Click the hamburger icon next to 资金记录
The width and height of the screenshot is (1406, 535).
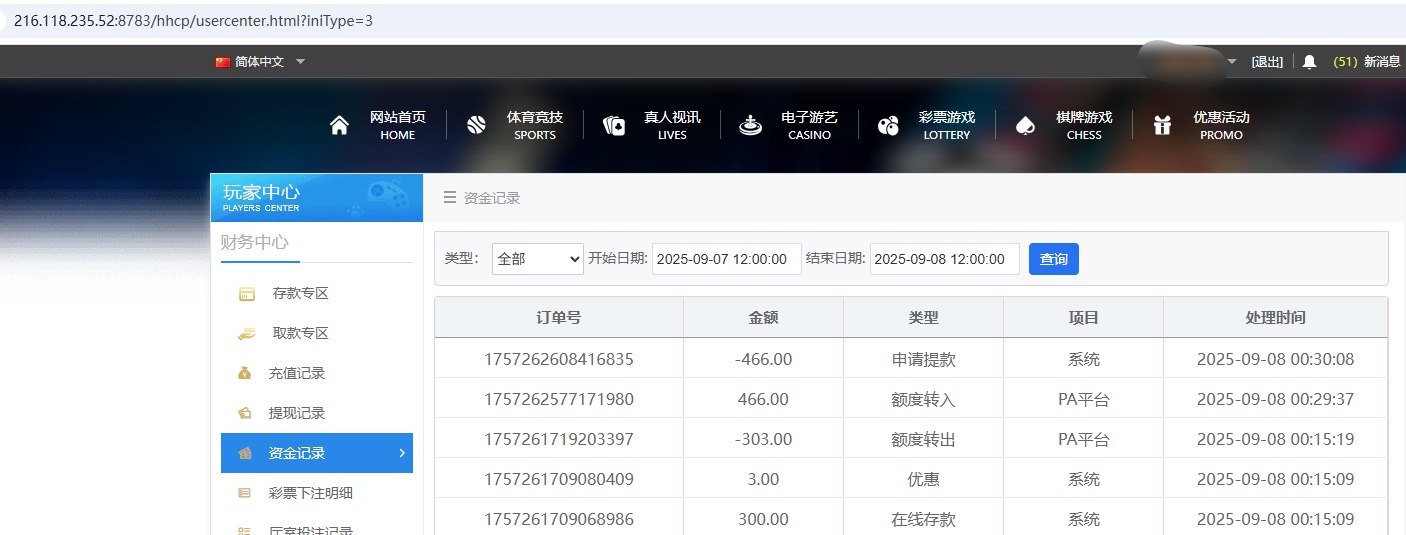click(450, 198)
